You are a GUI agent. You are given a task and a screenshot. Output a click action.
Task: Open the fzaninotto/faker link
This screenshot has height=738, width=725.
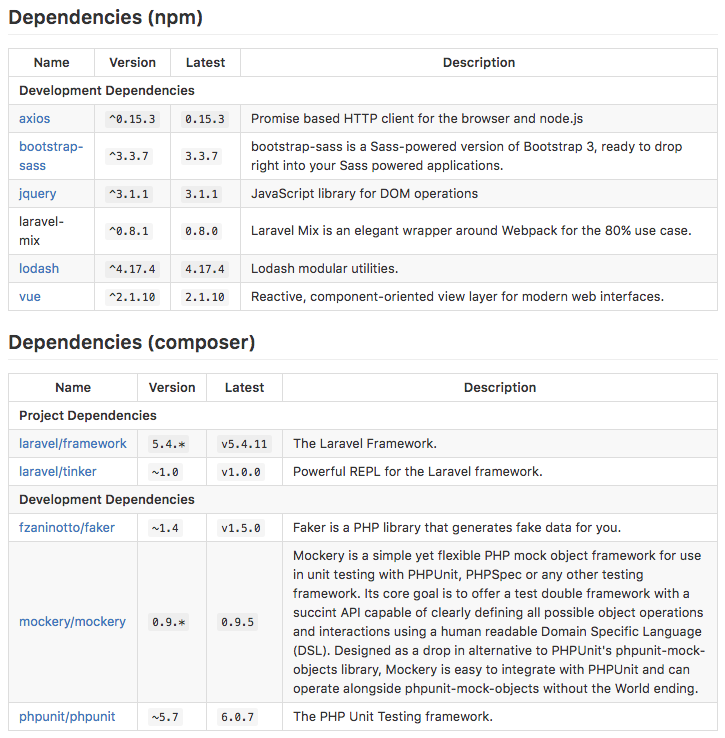click(x=67, y=528)
